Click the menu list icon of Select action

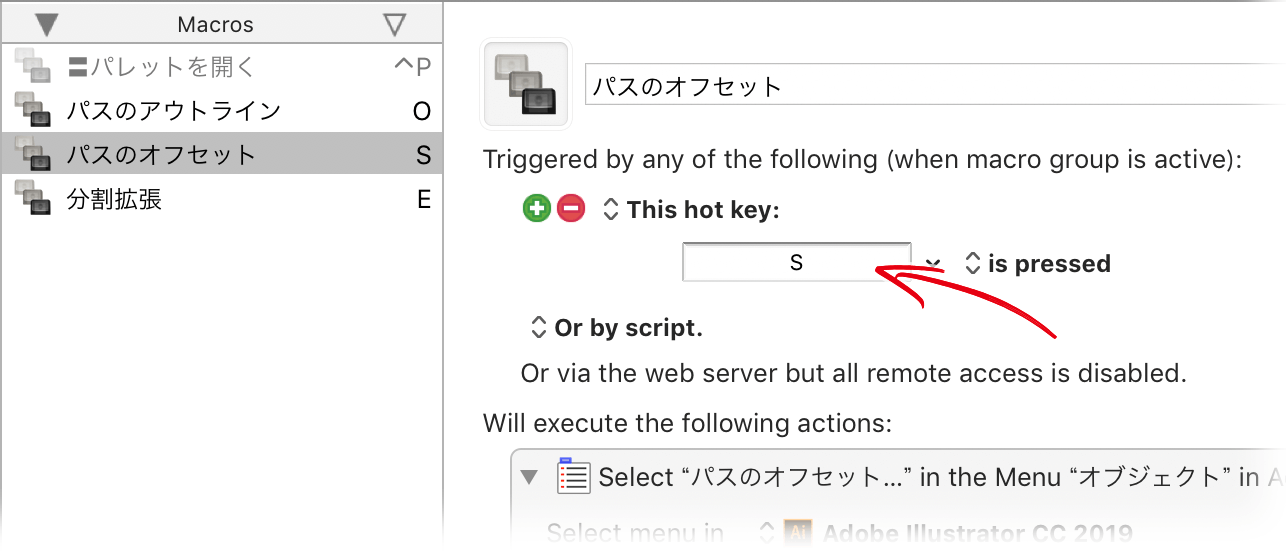573,476
